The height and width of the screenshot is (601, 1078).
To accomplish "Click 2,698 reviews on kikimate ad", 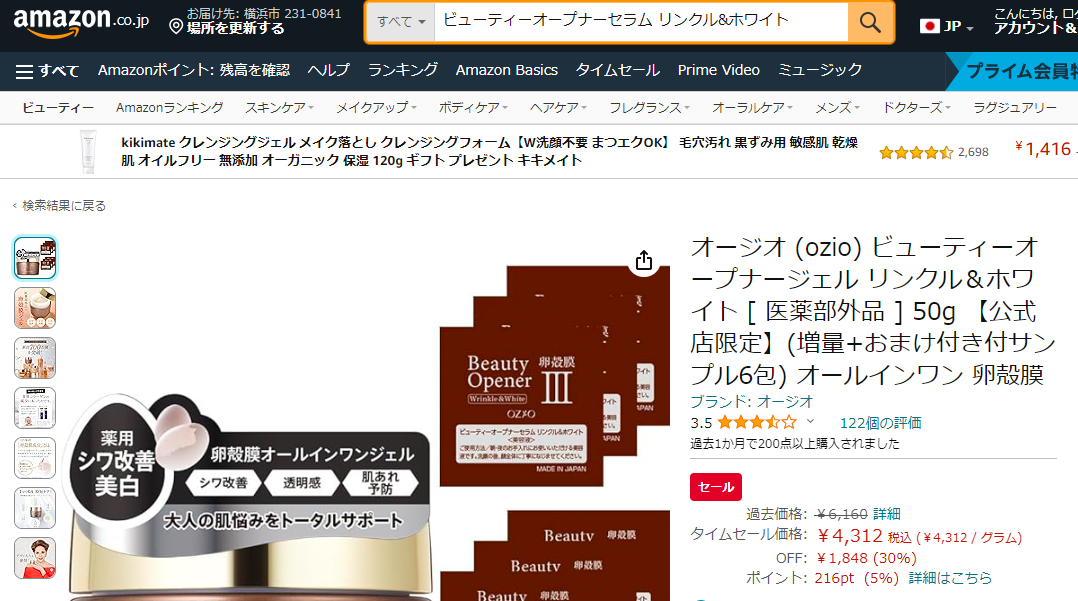I will click(x=973, y=152).
